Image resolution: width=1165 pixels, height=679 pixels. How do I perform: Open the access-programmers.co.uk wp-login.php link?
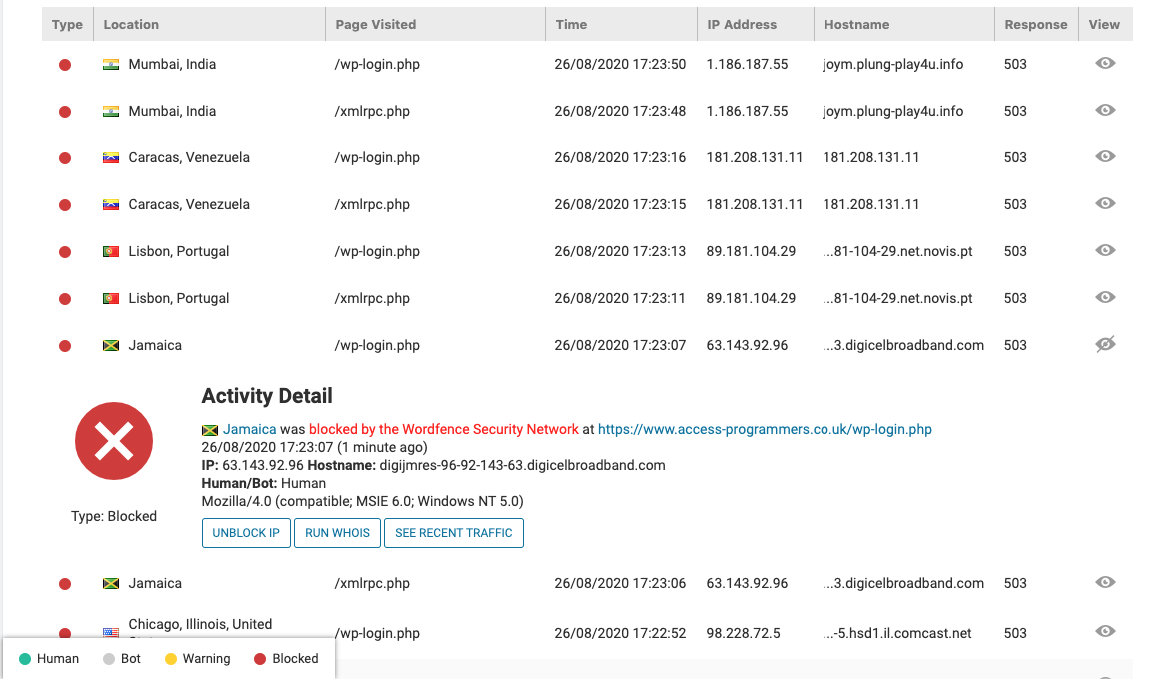(x=765, y=429)
